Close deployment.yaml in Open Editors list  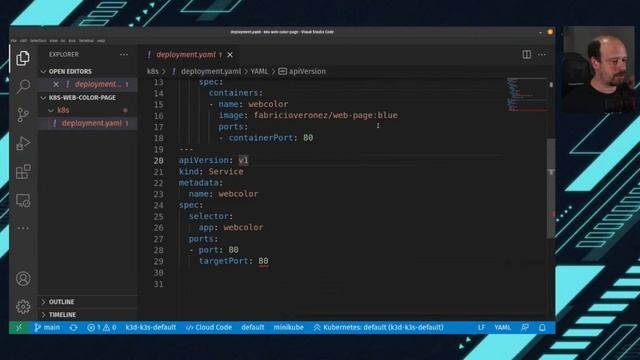tap(56, 84)
